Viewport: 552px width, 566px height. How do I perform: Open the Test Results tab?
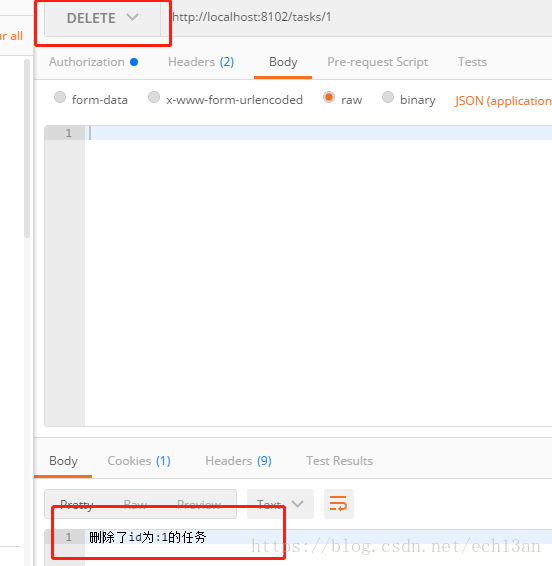point(339,461)
